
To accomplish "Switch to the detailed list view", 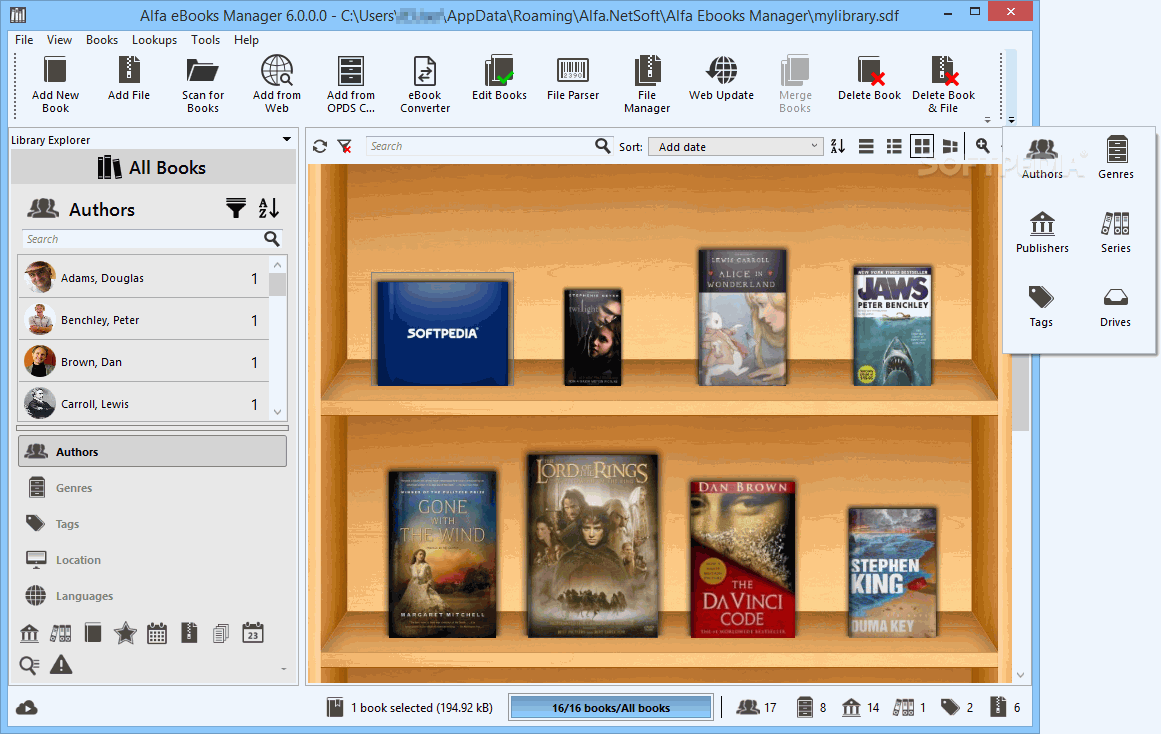I will click(894, 147).
